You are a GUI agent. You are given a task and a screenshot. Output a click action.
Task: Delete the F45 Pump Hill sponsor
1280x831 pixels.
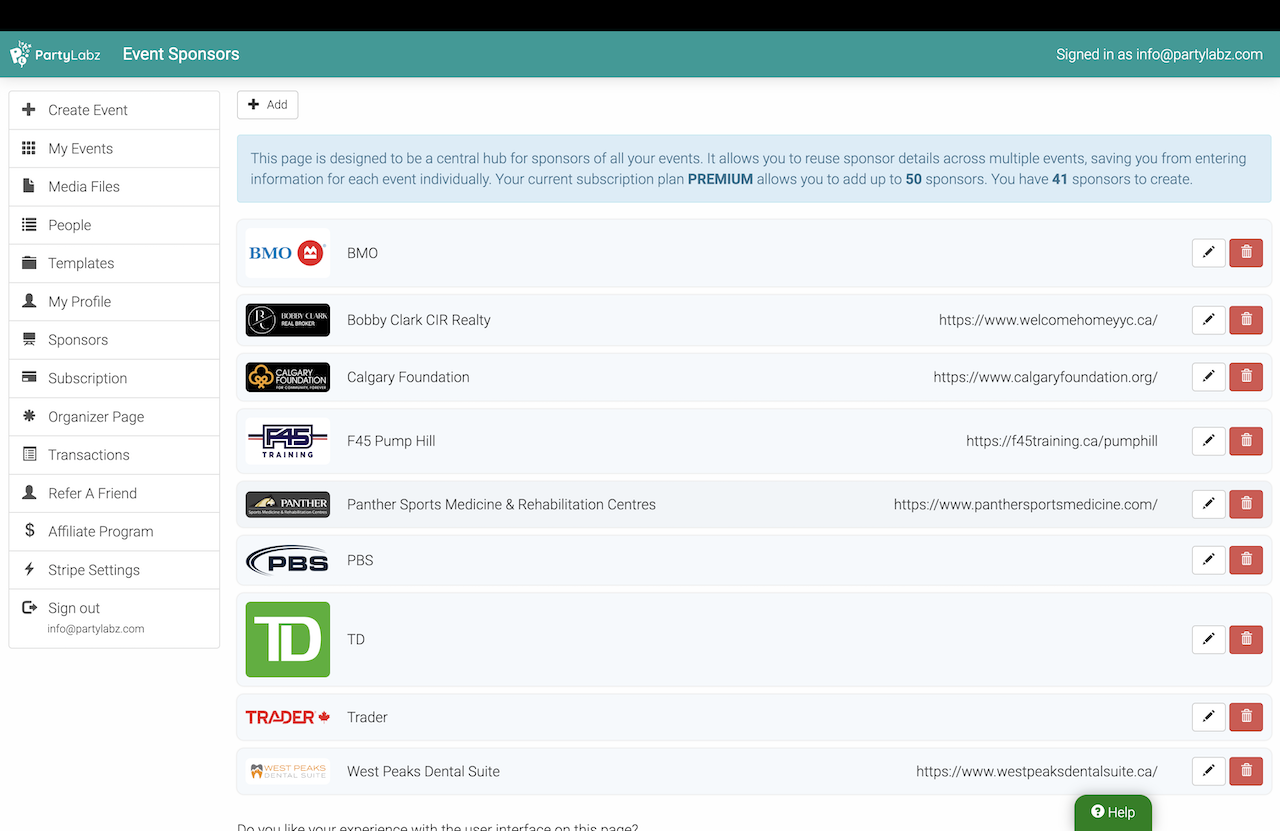click(1246, 441)
